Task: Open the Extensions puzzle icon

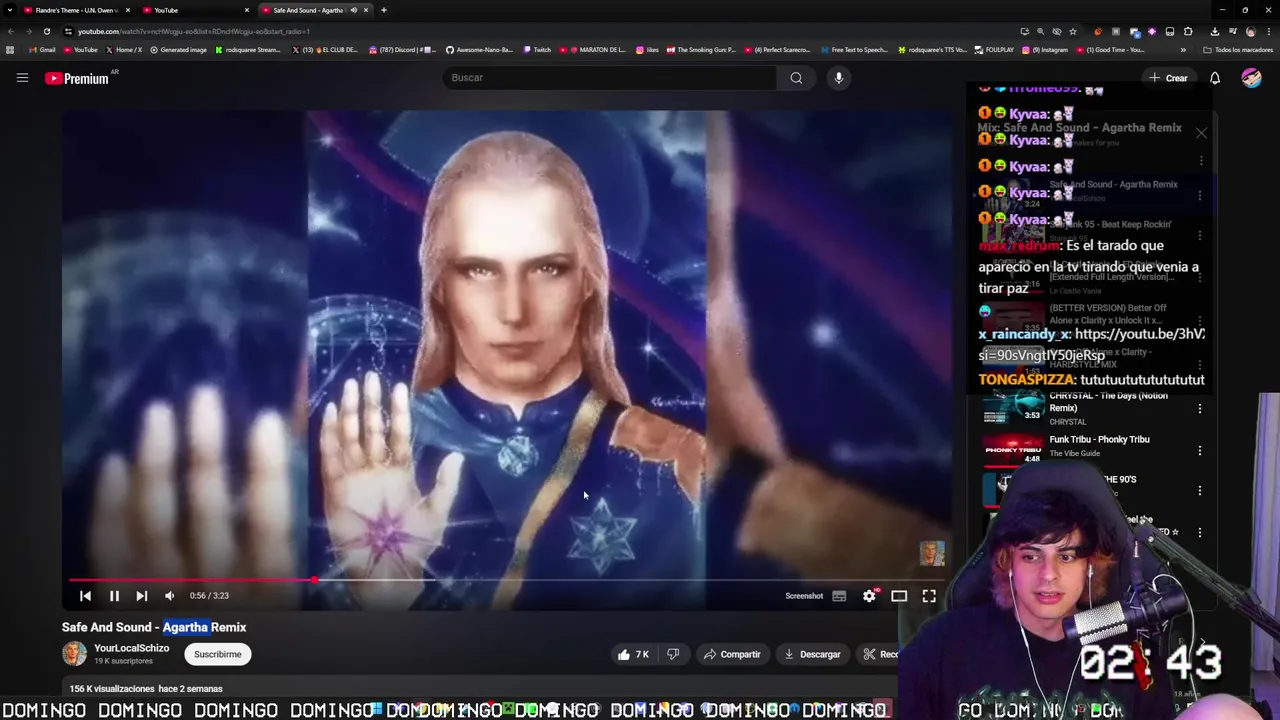Action: 1188,31
